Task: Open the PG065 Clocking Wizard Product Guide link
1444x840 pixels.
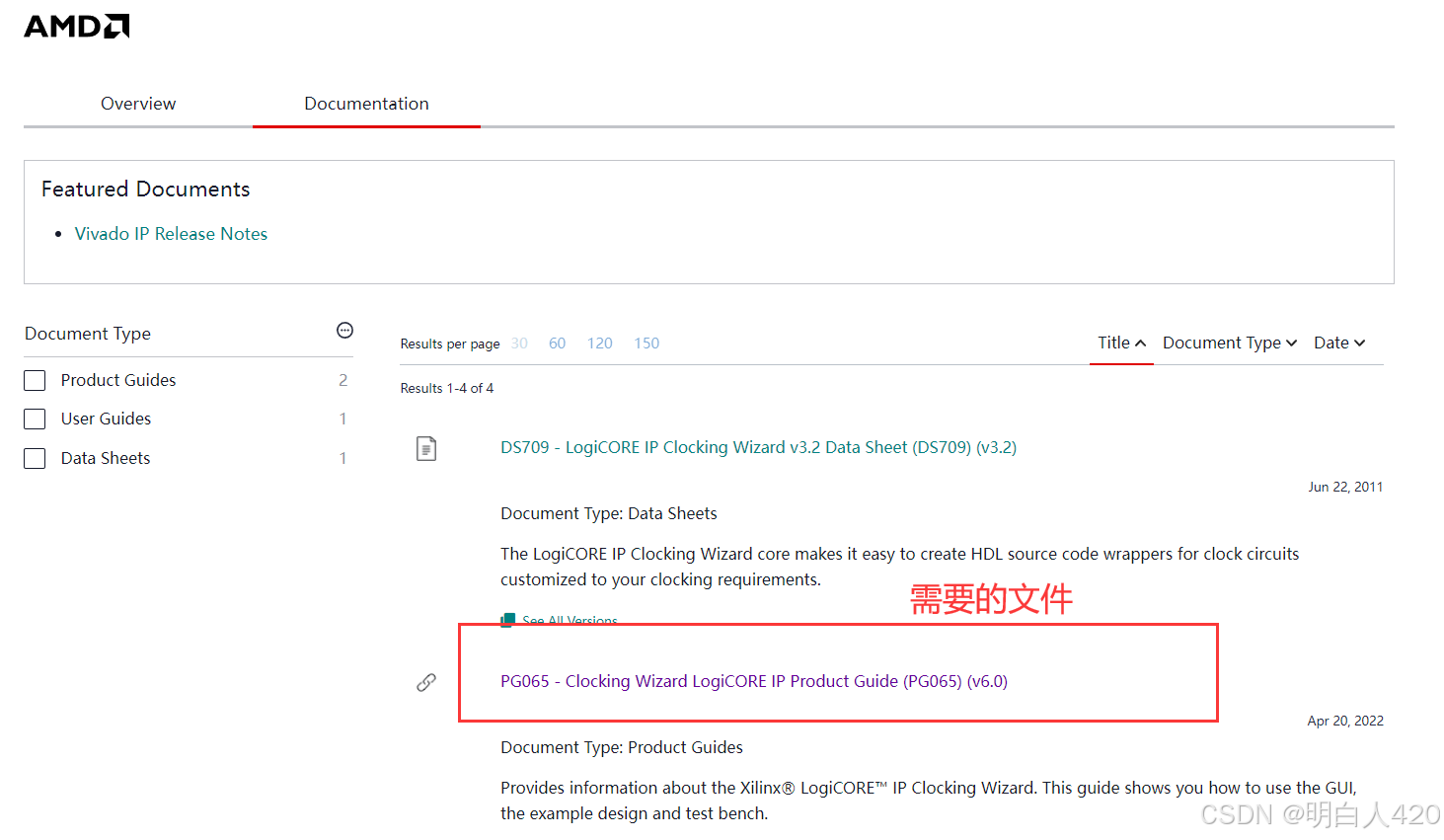Action: tap(754, 681)
